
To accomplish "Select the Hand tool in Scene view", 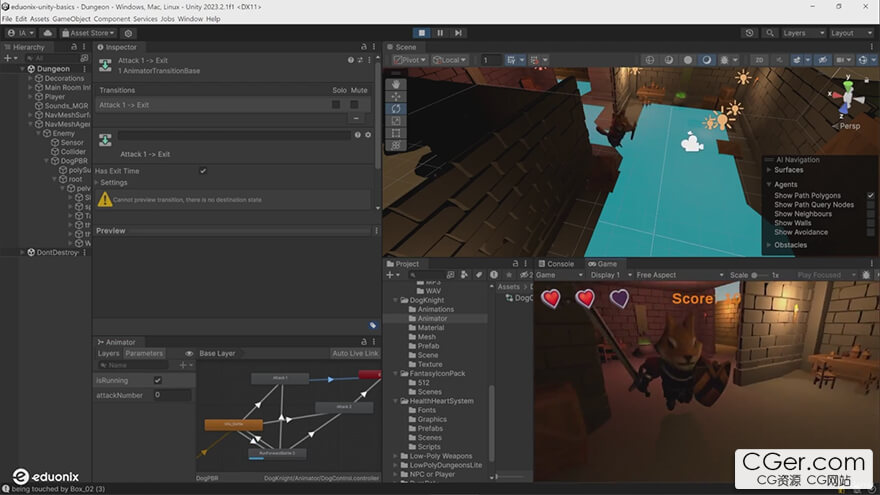I will pos(396,84).
